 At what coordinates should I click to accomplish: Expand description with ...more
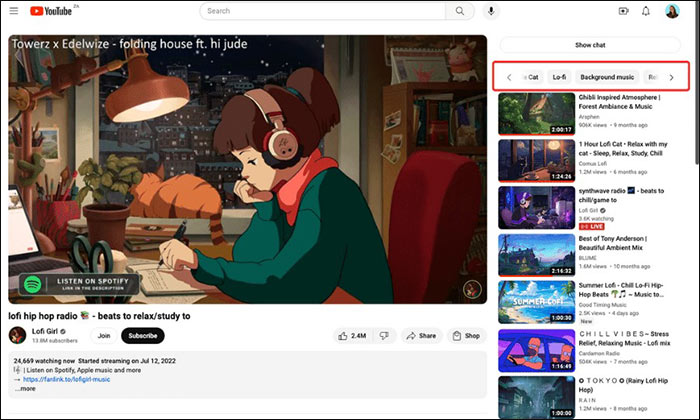coord(25,389)
